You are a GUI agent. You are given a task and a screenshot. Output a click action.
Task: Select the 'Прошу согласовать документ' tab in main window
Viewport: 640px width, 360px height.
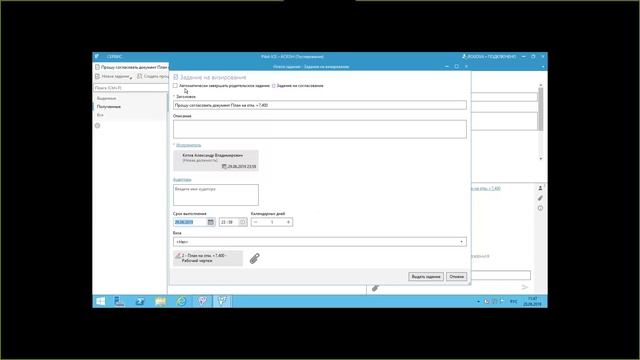pos(131,67)
